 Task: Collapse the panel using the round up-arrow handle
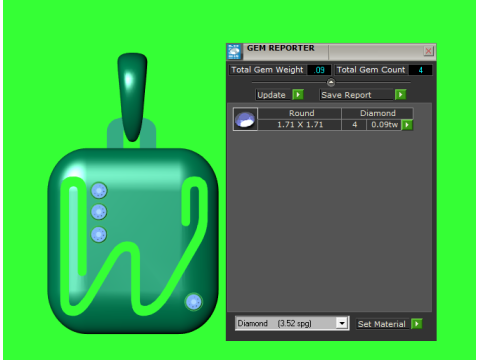331,82
